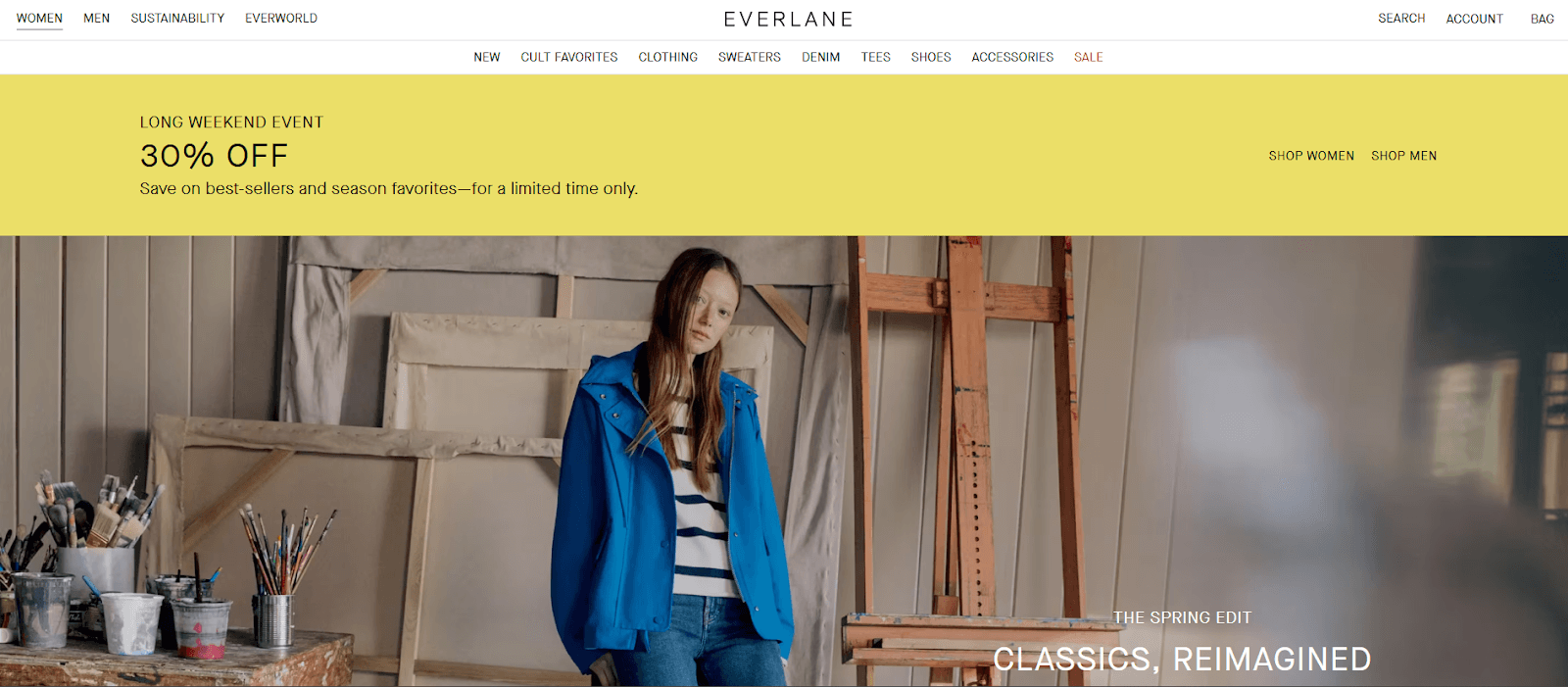The height and width of the screenshot is (687, 1568).
Task: View the Sweaters category
Action: pos(750,57)
